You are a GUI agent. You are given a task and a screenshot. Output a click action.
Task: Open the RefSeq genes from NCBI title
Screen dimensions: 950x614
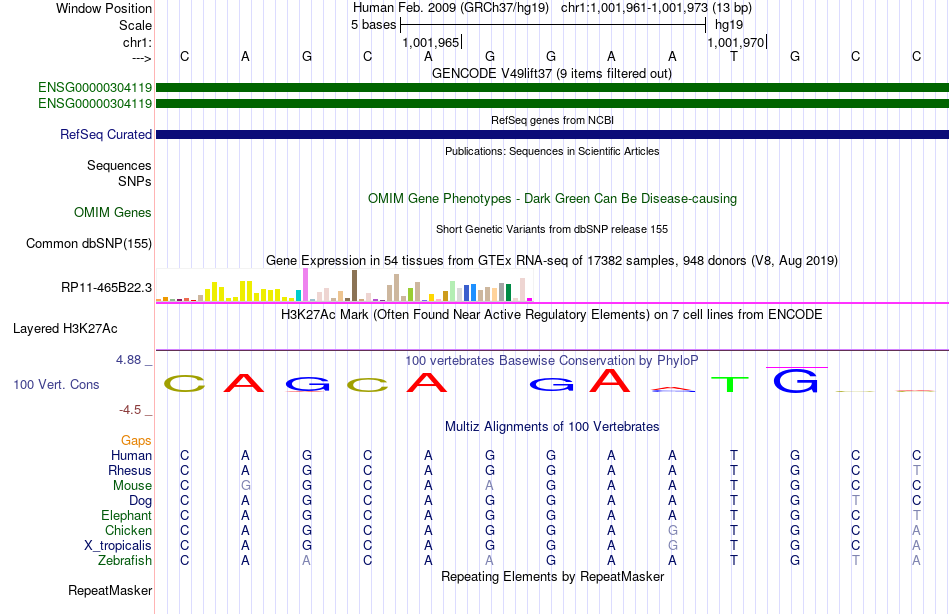(552, 120)
